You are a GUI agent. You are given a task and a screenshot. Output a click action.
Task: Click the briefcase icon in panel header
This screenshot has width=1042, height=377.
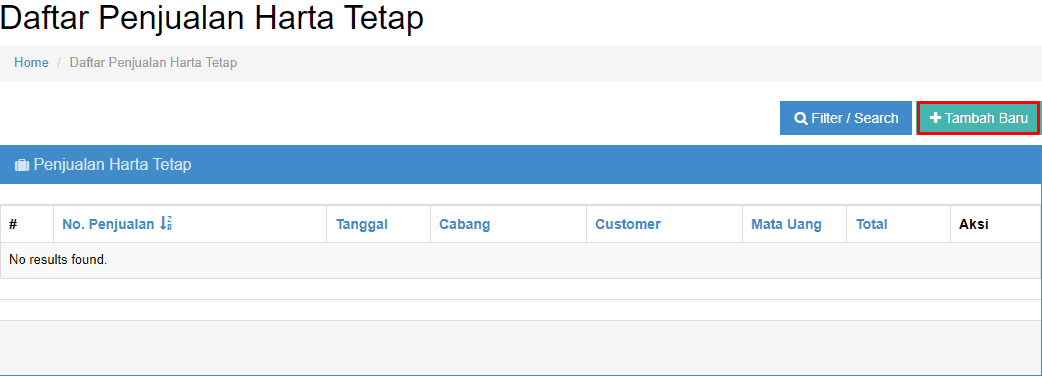coord(22,165)
